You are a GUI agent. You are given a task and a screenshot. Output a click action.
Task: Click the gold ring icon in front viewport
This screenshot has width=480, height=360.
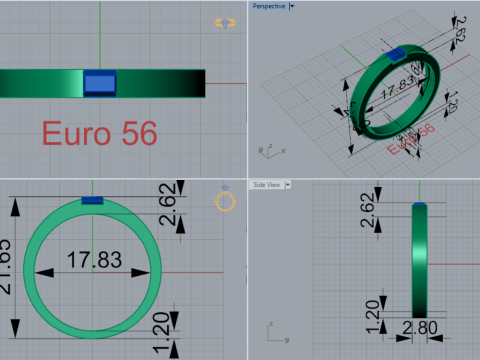[x=225, y=199]
